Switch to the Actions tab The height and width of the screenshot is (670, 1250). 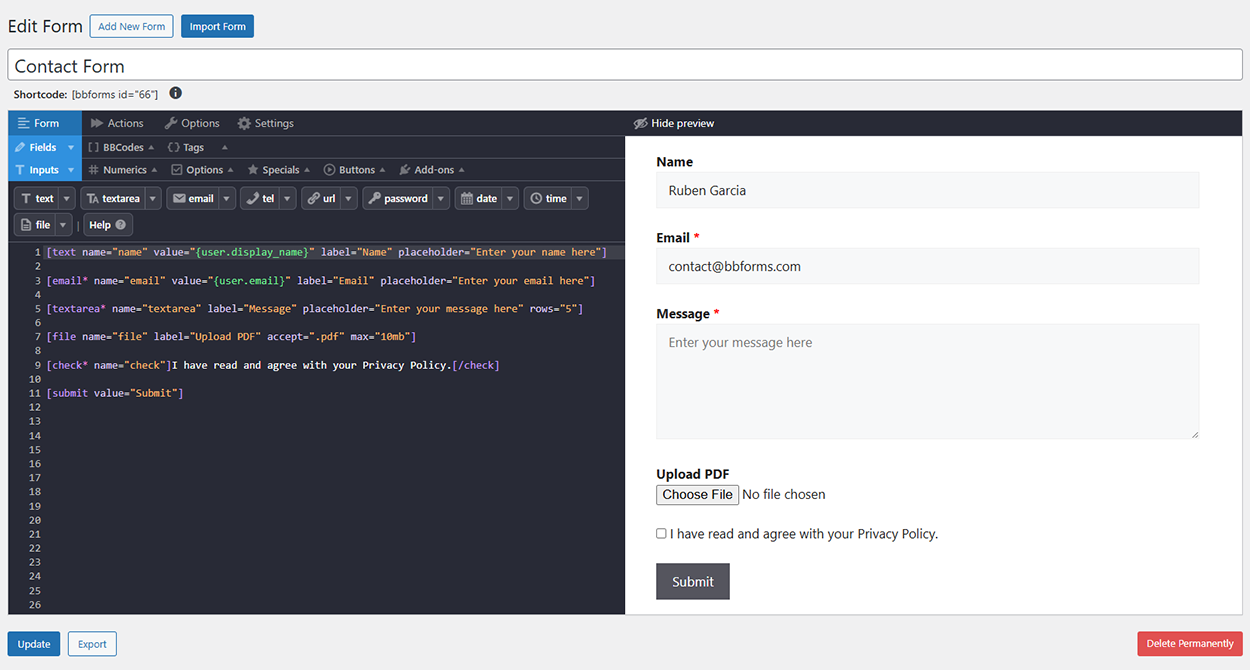pos(117,123)
